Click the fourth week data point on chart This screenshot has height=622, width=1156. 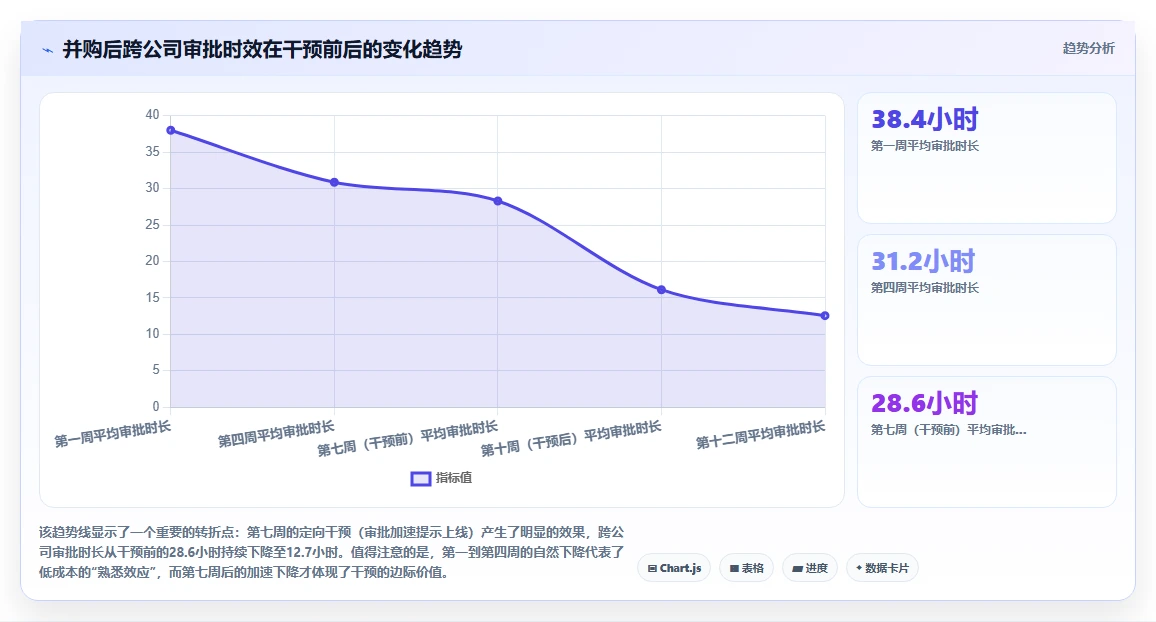pyautogui.click(x=334, y=182)
